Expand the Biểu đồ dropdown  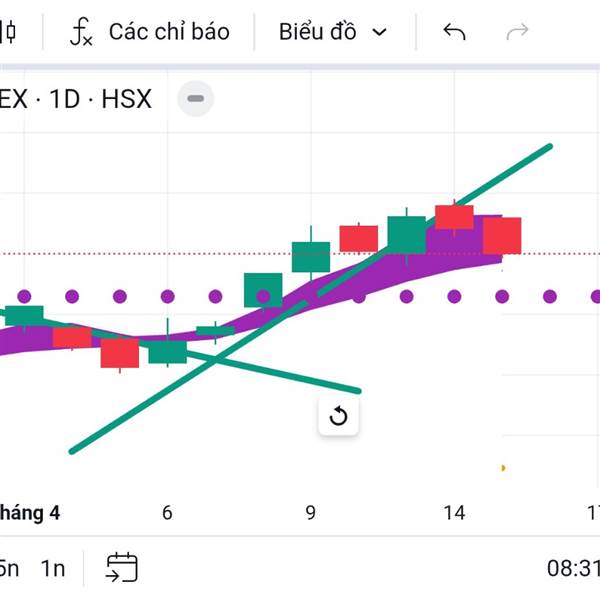(x=332, y=32)
